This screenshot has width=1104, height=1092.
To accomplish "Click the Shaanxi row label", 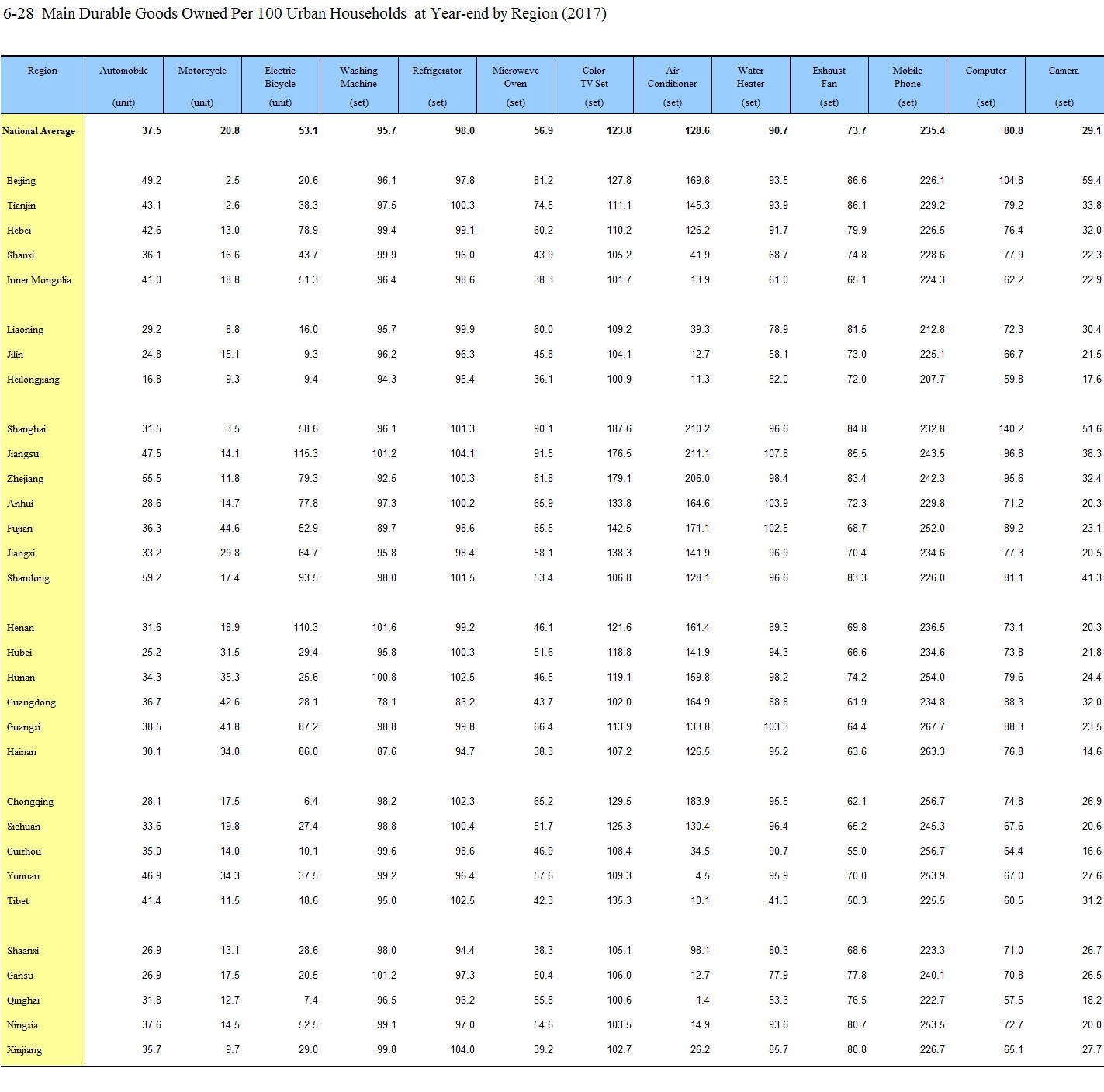I will tap(22, 951).
